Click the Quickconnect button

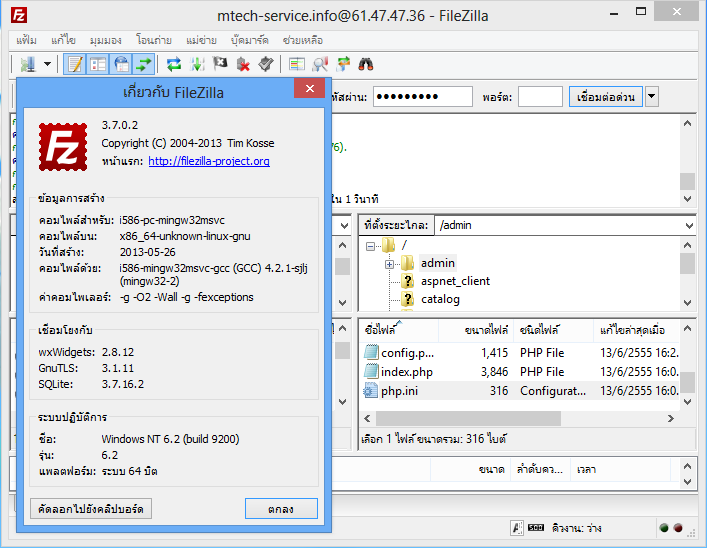[x=606, y=97]
